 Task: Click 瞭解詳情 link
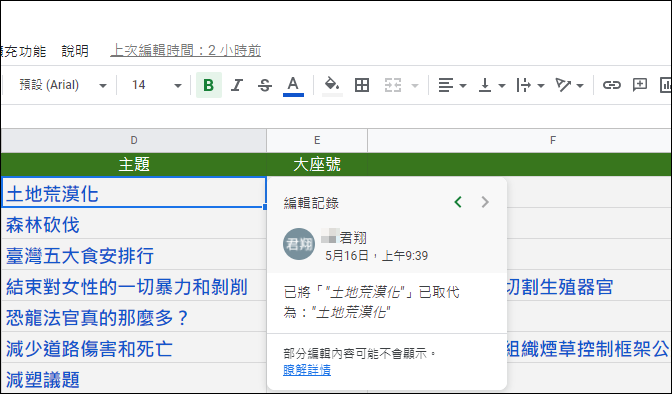point(307,370)
